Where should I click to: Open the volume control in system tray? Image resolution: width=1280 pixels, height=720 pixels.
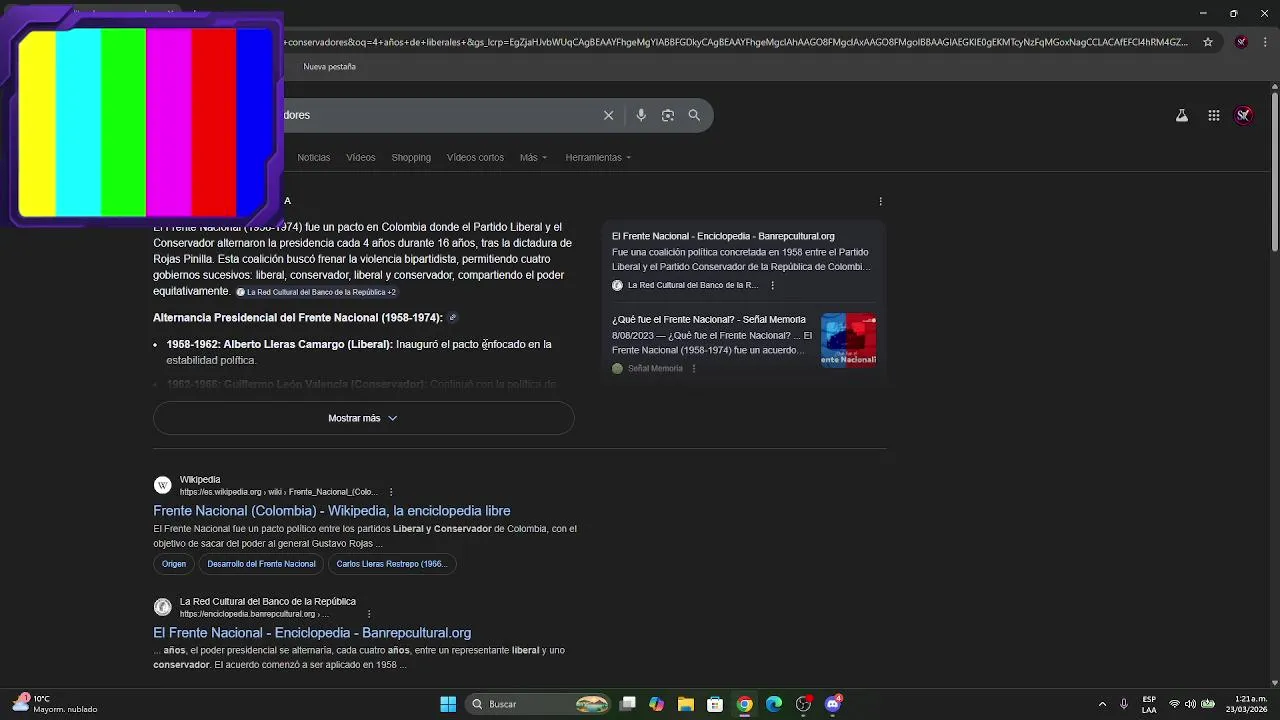click(x=1190, y=704)
